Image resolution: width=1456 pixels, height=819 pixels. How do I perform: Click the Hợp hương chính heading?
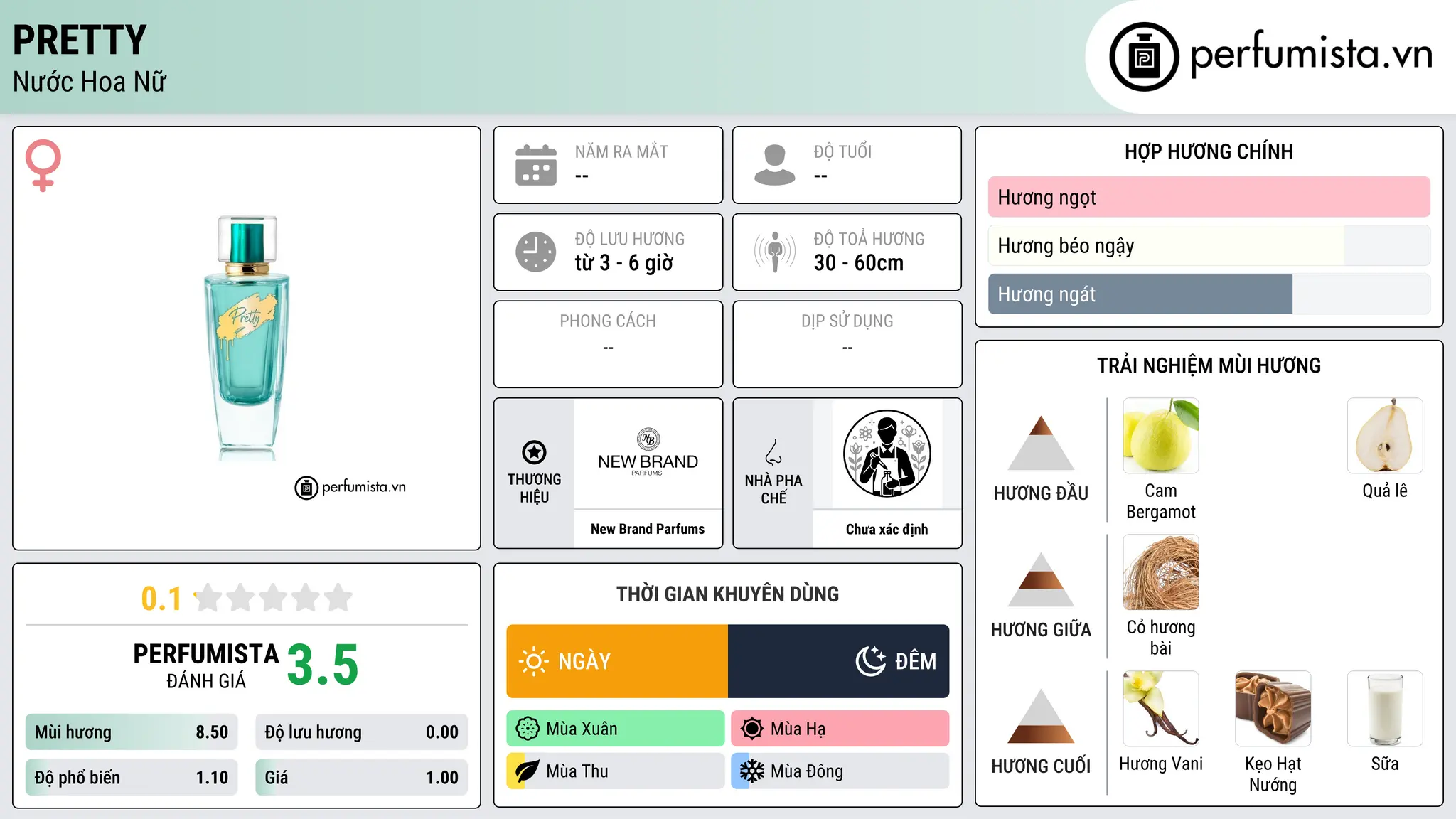coord(1209,151)
